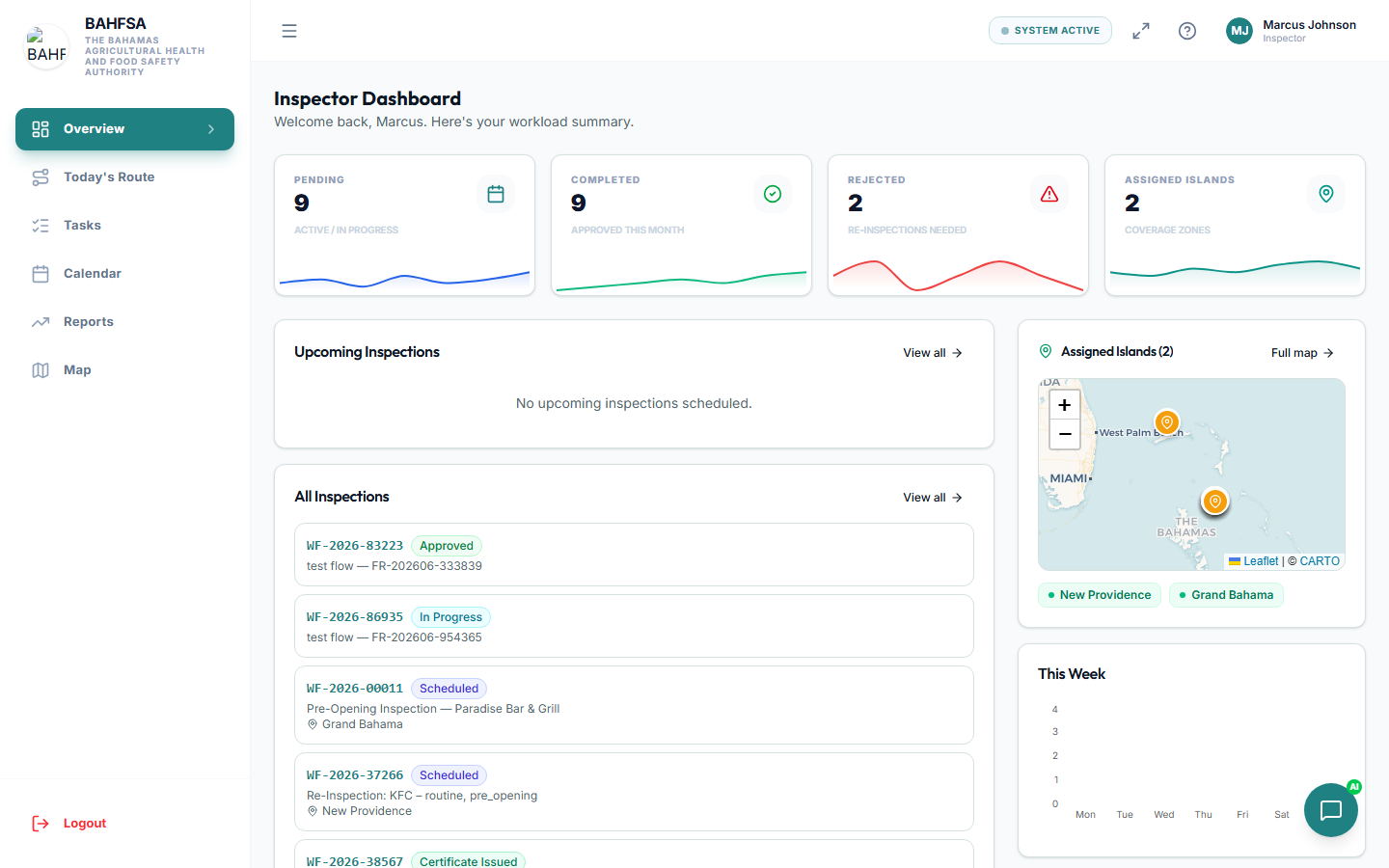Click the BAHFSA logo image
This screenshot has width=1389, height=868.
click(x=46, y=45)
